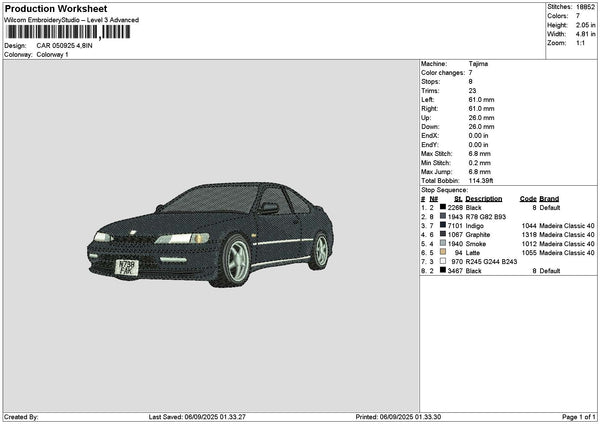Click the St. column header
Viewport: 600px width, 424px height.
point(458,199)
